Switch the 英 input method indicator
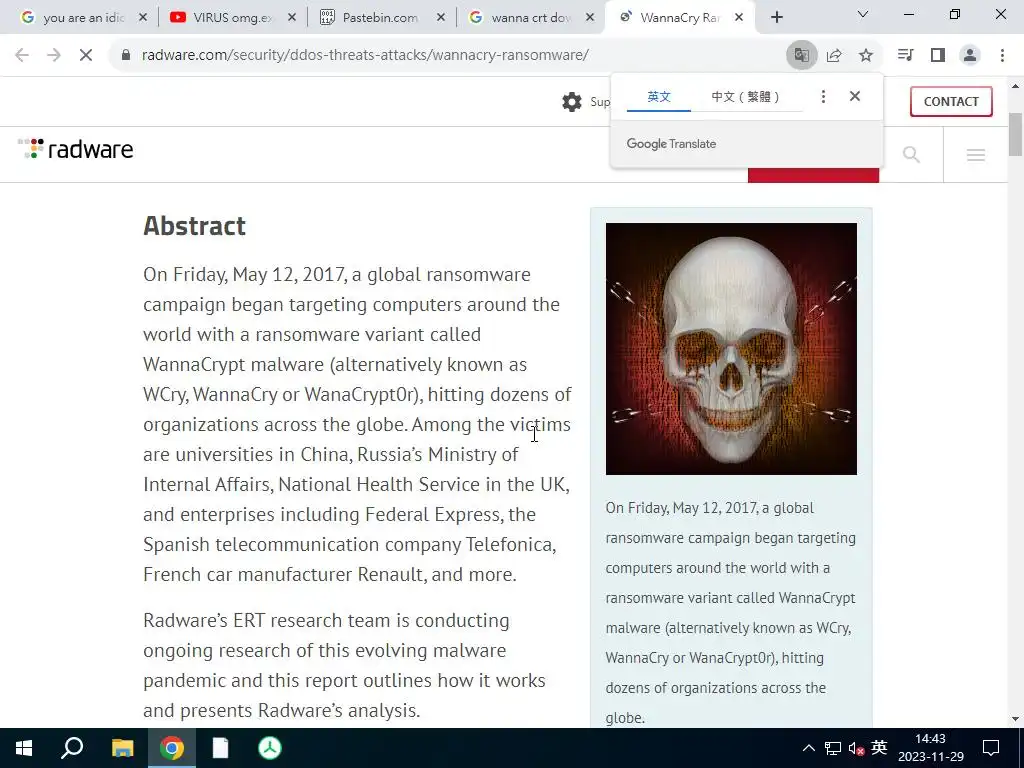The width and height of the screenshot is (1024, 768). pos(879,747)
